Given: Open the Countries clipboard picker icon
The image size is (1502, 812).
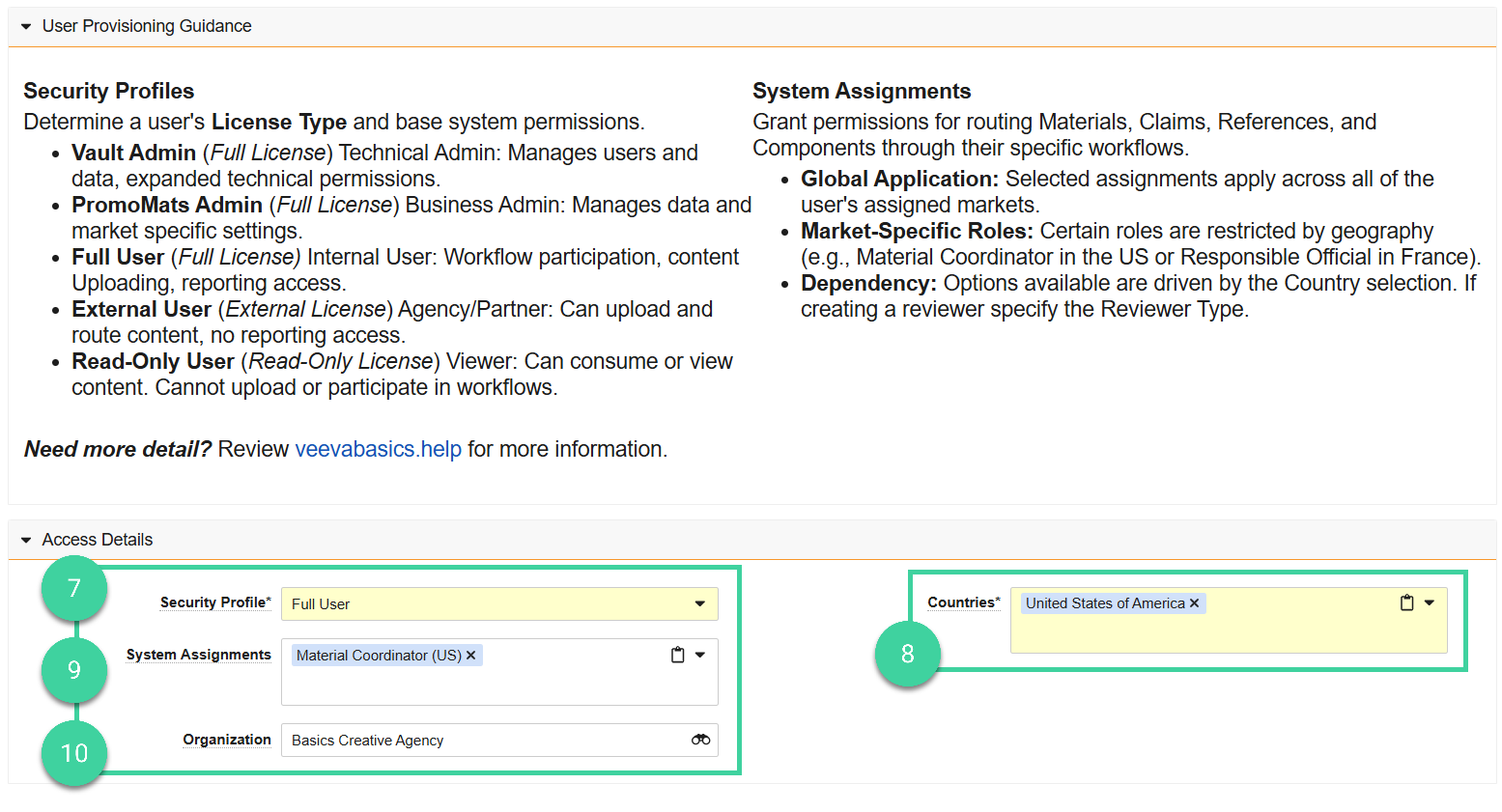Looking at the screenshot, I should pyautogui.click(x=1406, y=602).
